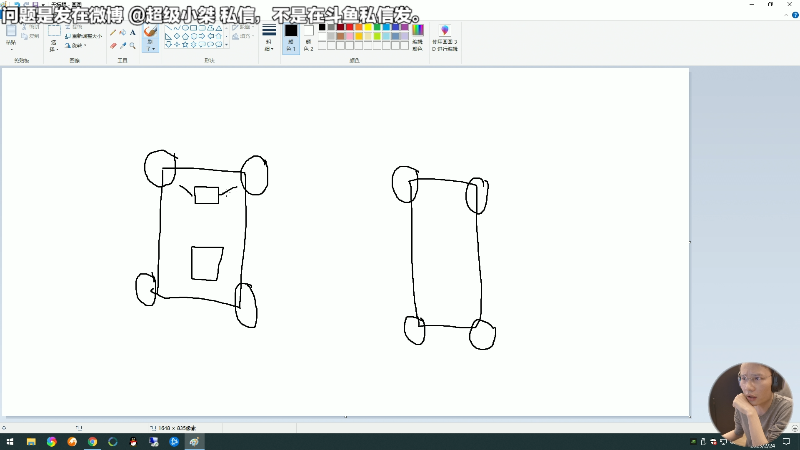
Task: Click the Cut scissors button
Action: click(x=31, y=27)
